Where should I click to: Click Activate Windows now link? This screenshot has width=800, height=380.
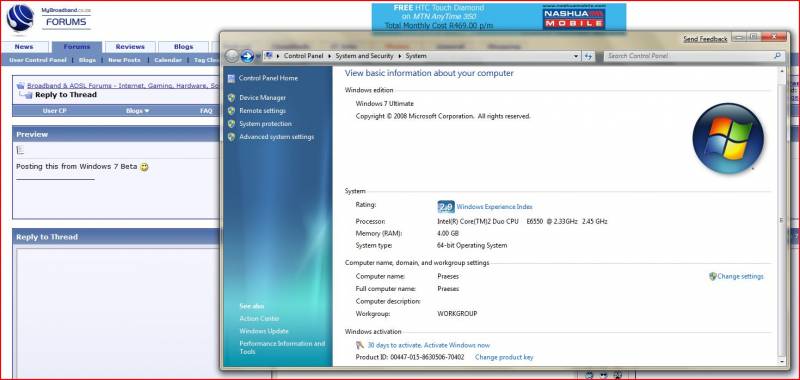tap(457, 345)
